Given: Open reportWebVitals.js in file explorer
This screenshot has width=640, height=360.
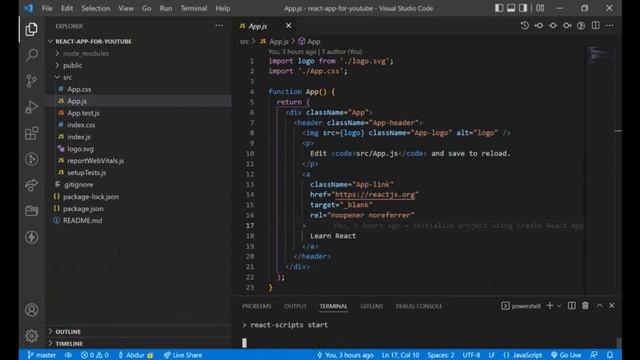Looking at the screenshot, I should tap(95, 161).
